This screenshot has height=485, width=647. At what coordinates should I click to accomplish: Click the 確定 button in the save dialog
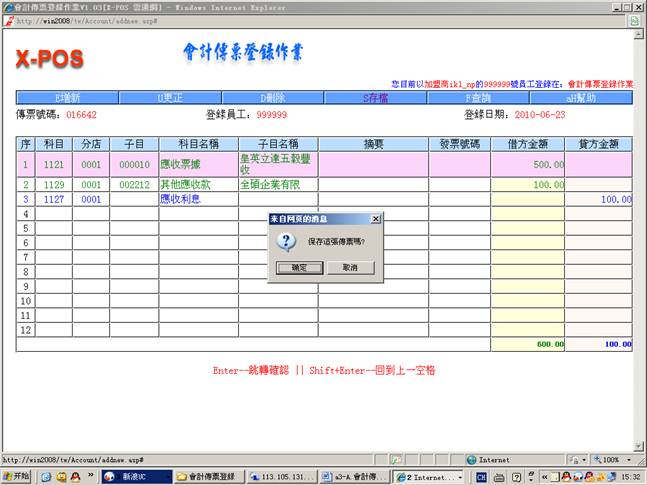[x=299, y=268]
